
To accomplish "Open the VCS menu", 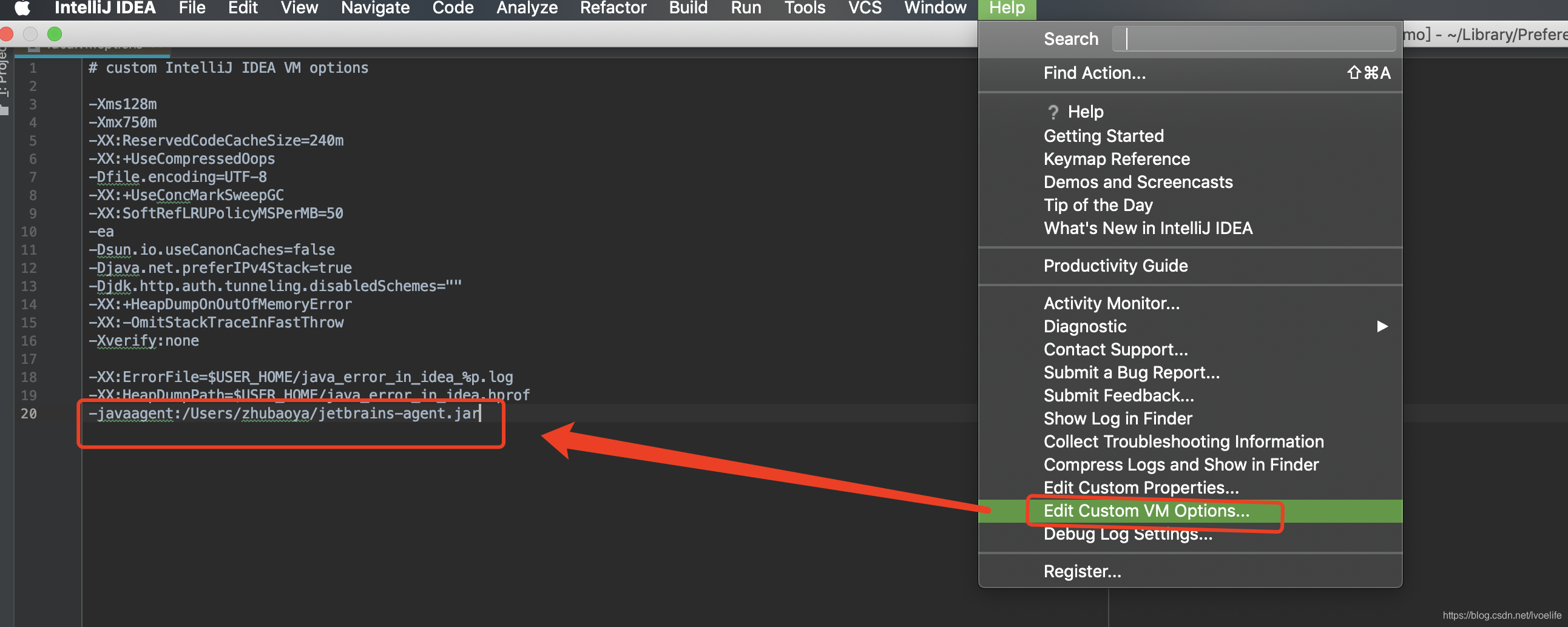I will [864, 8].
